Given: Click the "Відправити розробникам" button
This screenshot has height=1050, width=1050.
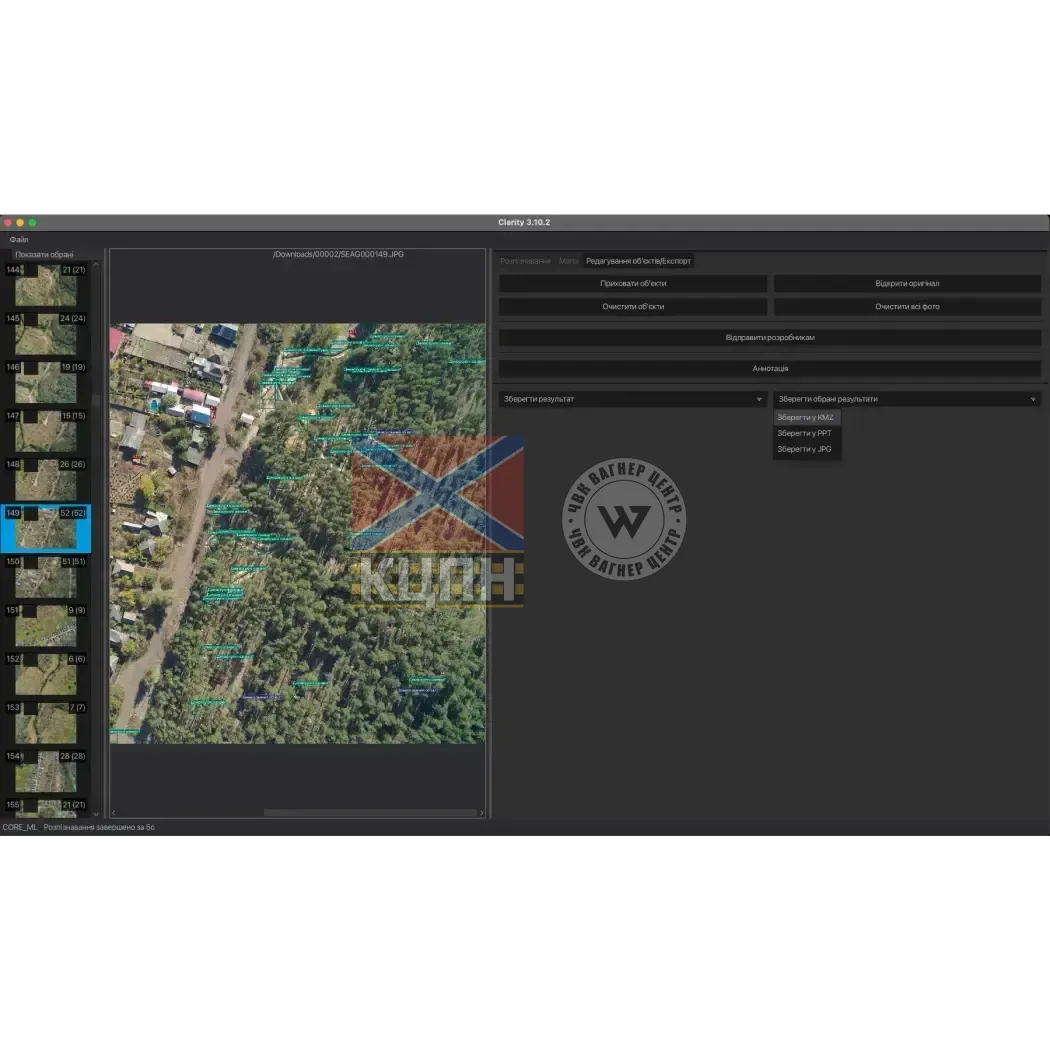Looking at the screenshot, I should pos(770,338).
